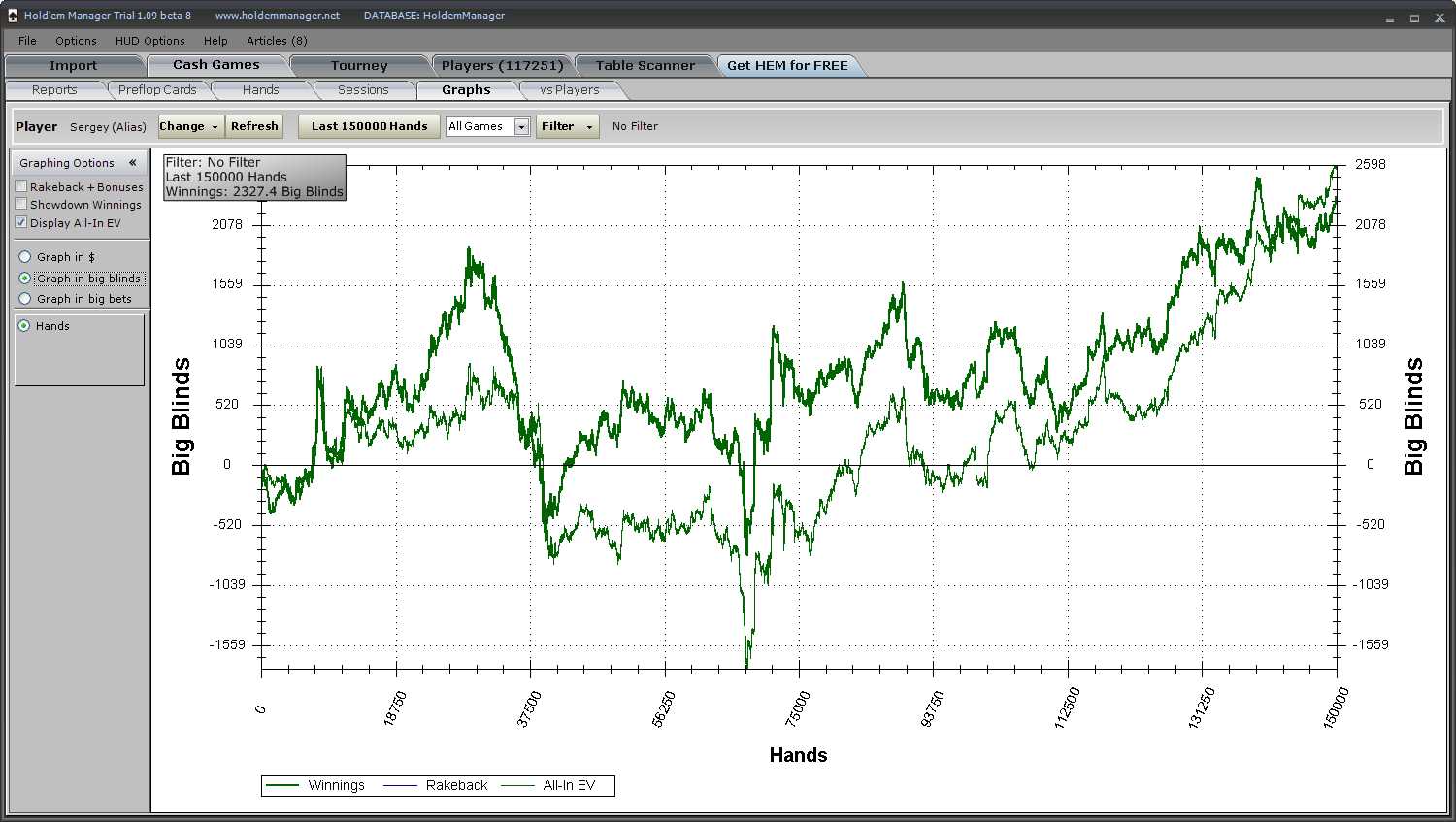Open the Change player dropdown
Viewport: 1456px width, 822px height.
tap(190, 126)
